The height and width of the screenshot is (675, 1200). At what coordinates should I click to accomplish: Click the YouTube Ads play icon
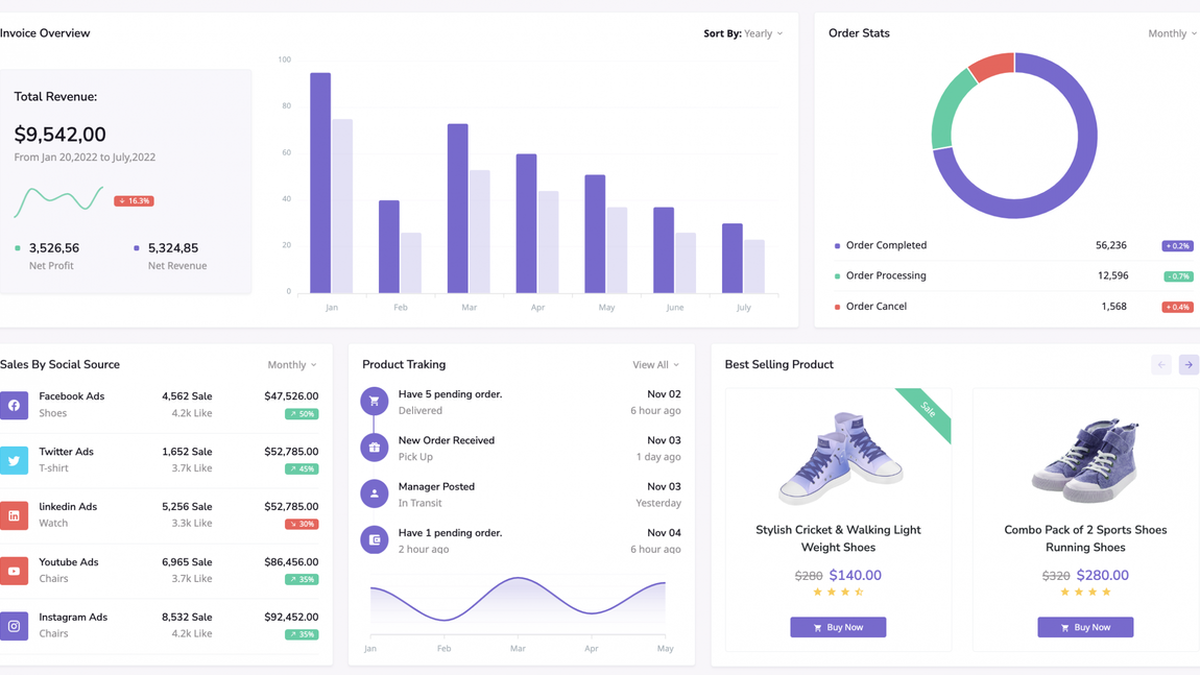(14, 571)
